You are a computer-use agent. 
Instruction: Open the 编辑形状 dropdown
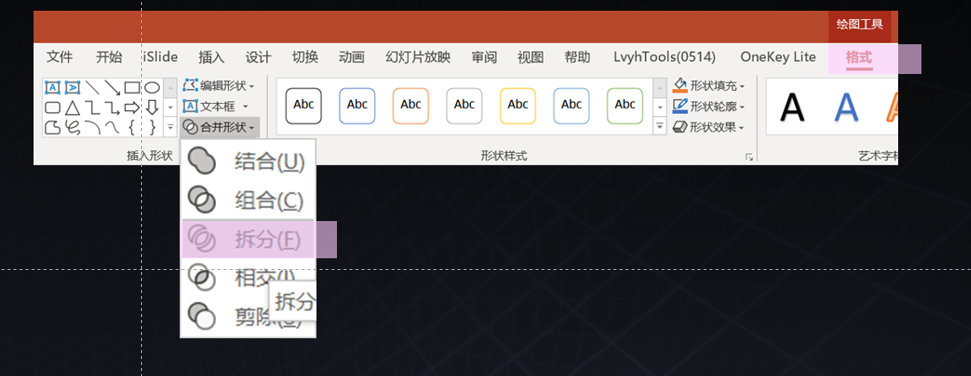[x=219, y=85]
